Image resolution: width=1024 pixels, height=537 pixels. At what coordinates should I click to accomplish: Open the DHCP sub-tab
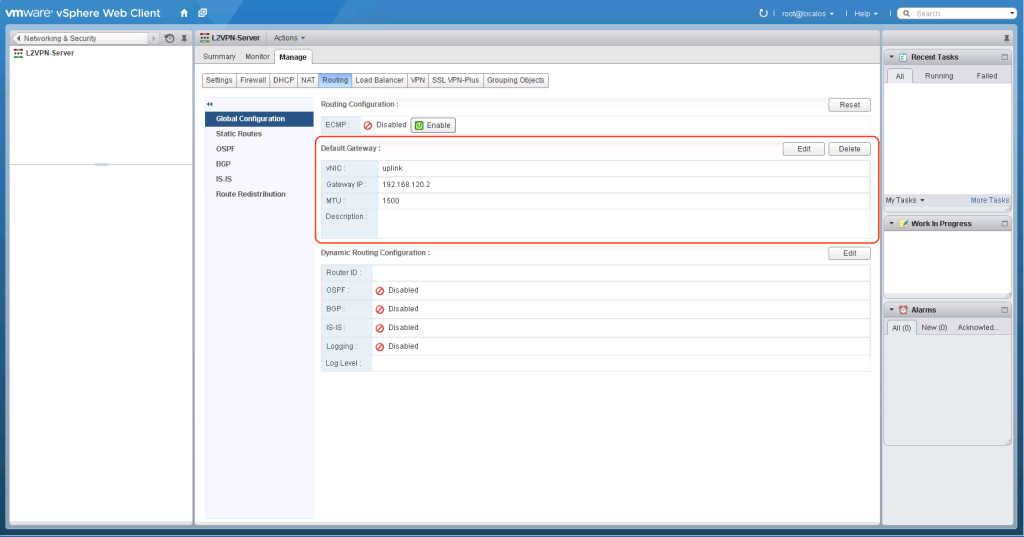pyautogui.click(x=283, y=80)
